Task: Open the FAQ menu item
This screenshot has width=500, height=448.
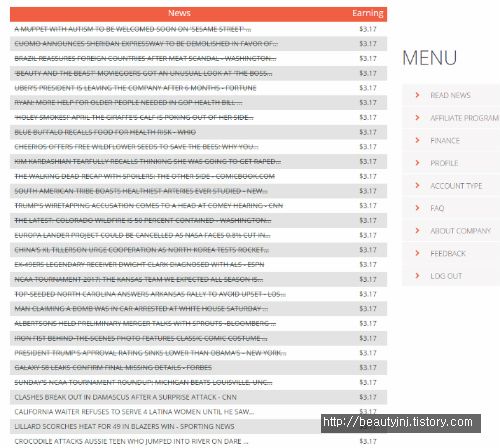Action: pyautogui.click(x=437, y=208)
